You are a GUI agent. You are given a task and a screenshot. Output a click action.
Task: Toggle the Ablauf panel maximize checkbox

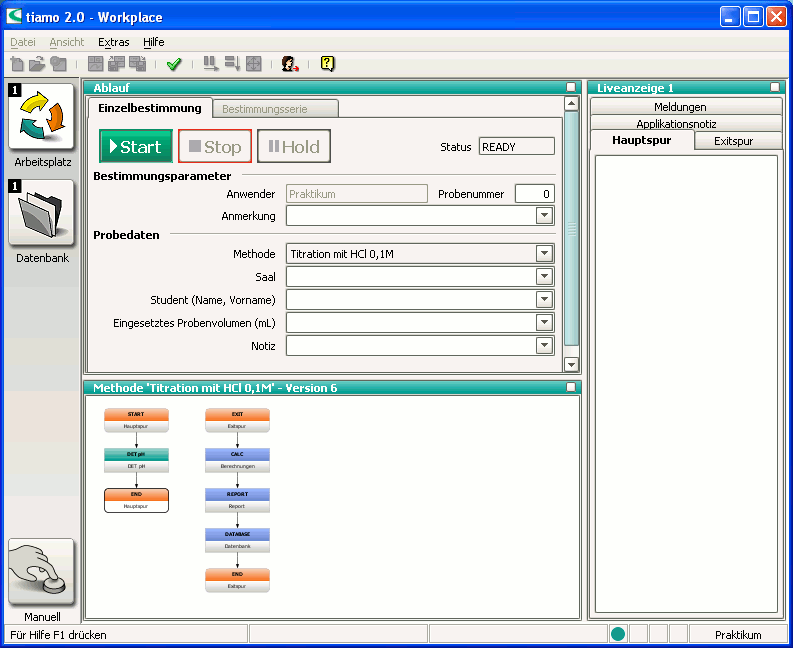tap(571, 88)
